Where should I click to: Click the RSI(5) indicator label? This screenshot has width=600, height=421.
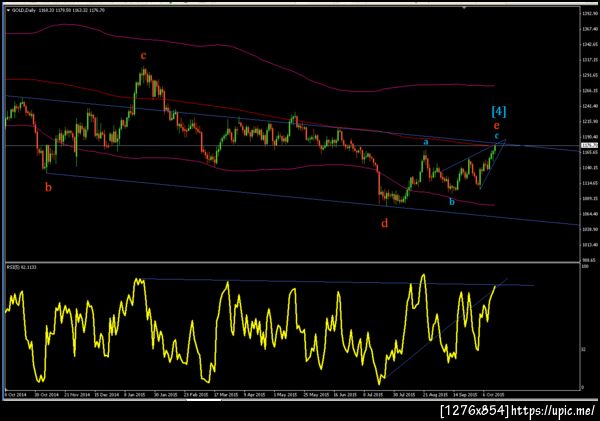(21, 267)
